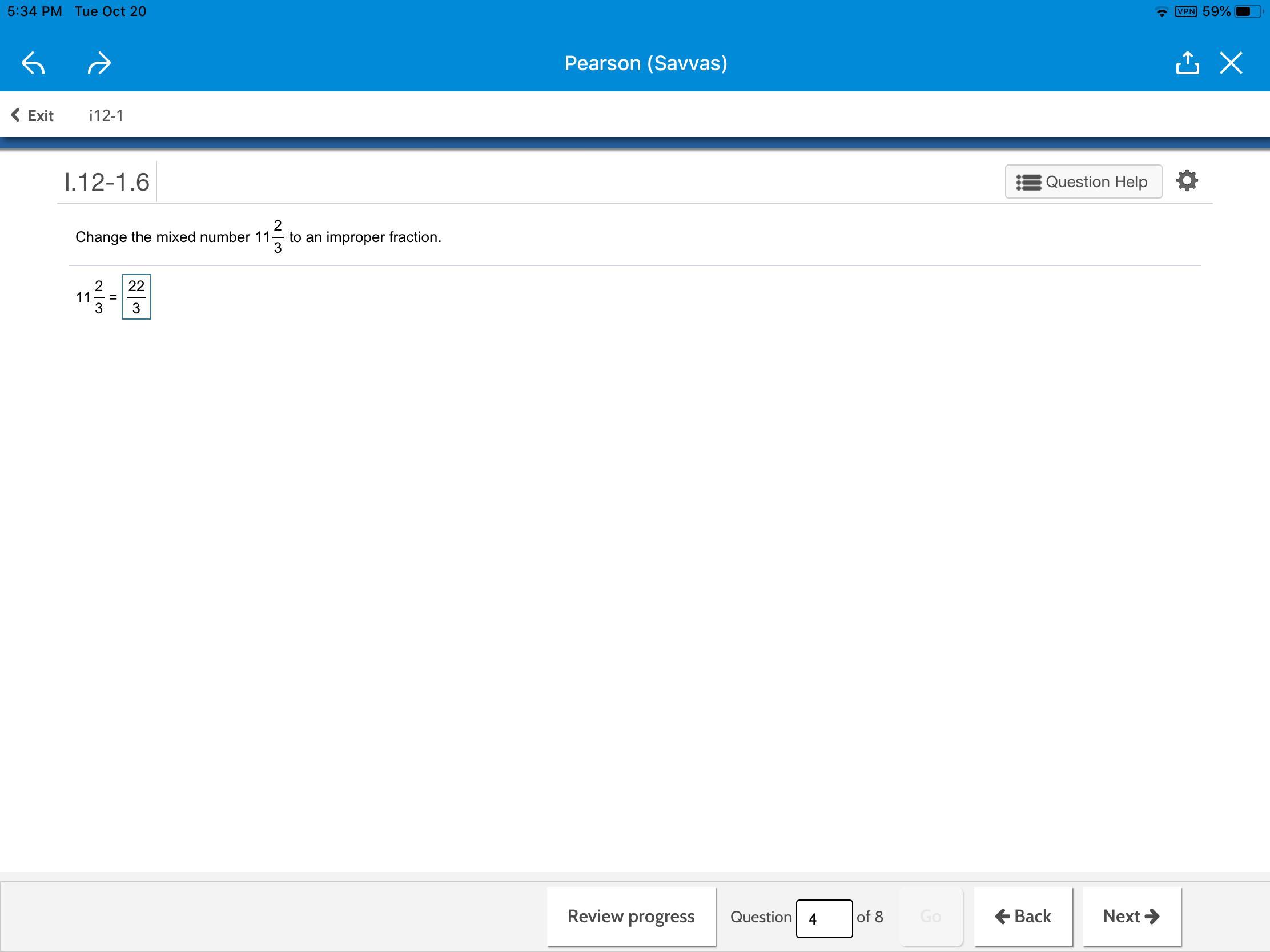Open the share/export icon

[1187, 63]
